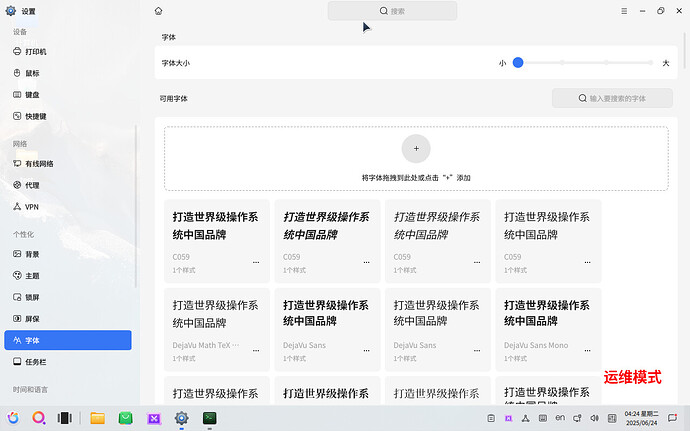Viewport: 690px width, 431px height.
Task: Open 锁屏 lock screen settings
Action: tap(68, 297)
